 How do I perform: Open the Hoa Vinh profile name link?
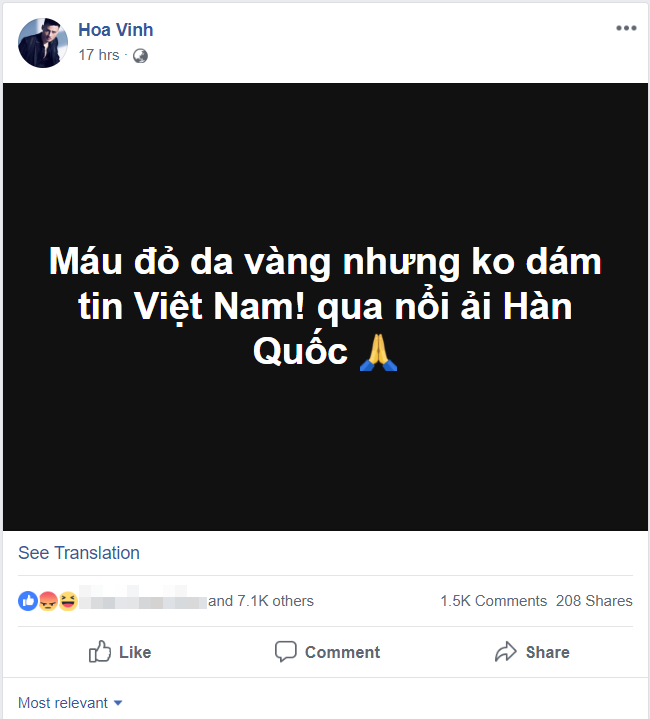(116, 30)
